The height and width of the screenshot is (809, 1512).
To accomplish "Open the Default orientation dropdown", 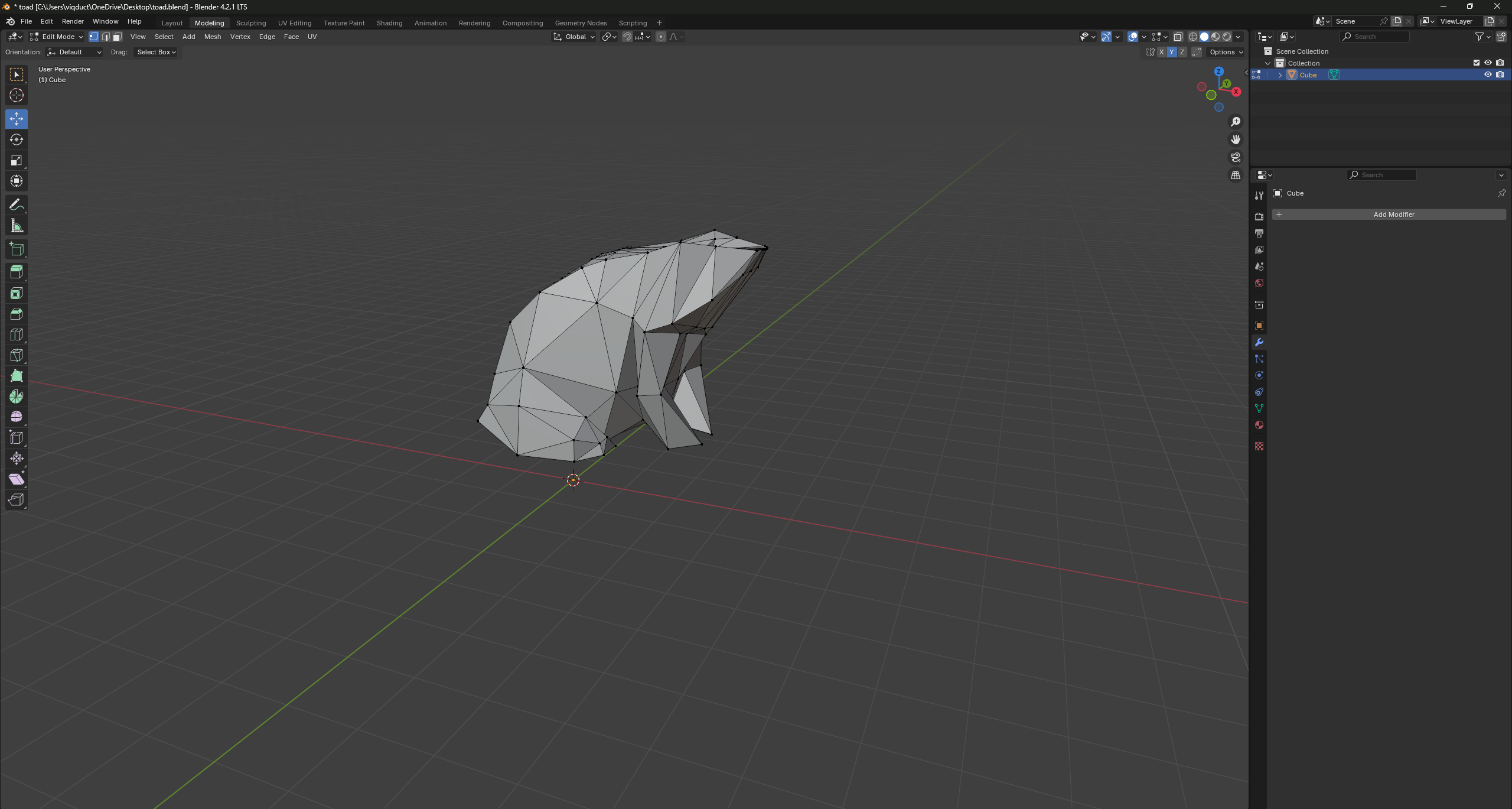I will tap(74, 52).
